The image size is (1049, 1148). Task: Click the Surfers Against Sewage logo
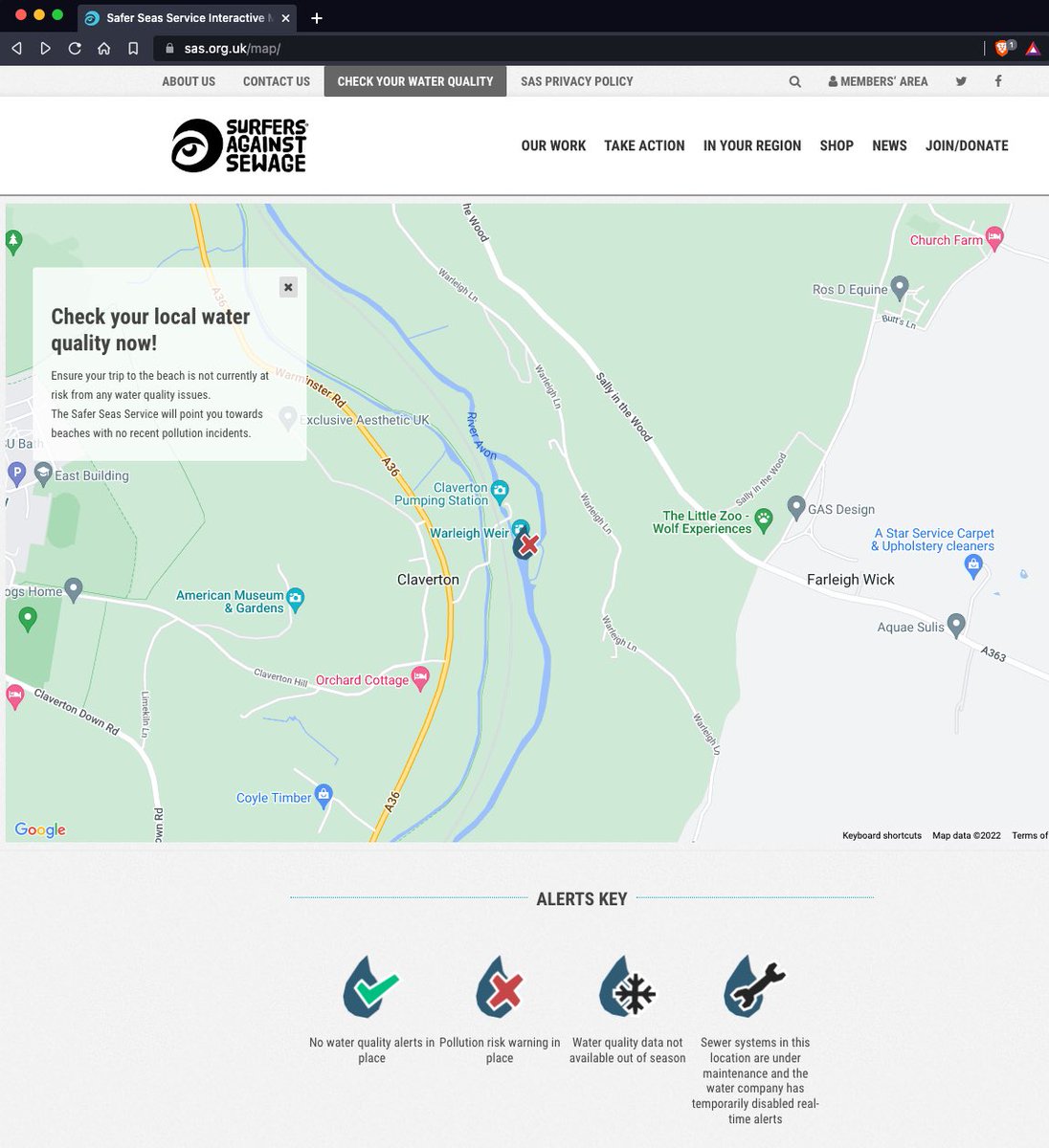[239, 145]
